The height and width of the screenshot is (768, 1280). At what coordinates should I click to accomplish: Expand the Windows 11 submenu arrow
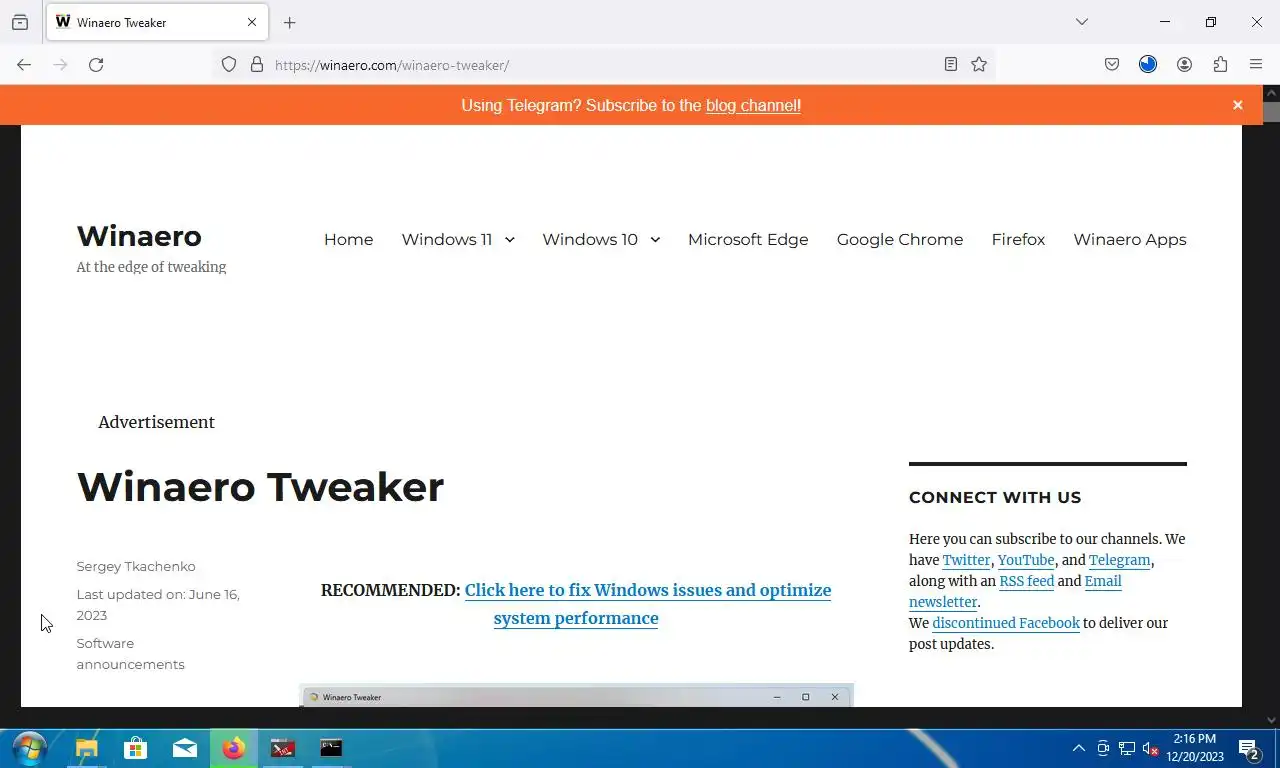point(509,240)
